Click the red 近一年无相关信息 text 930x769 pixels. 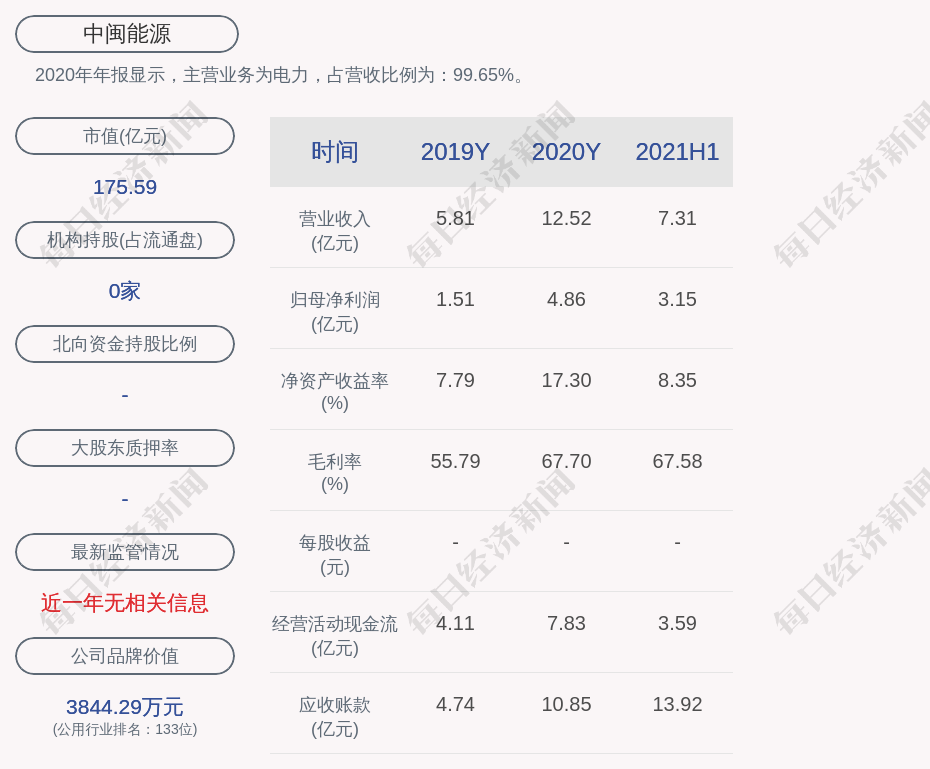tap(125, 603)
